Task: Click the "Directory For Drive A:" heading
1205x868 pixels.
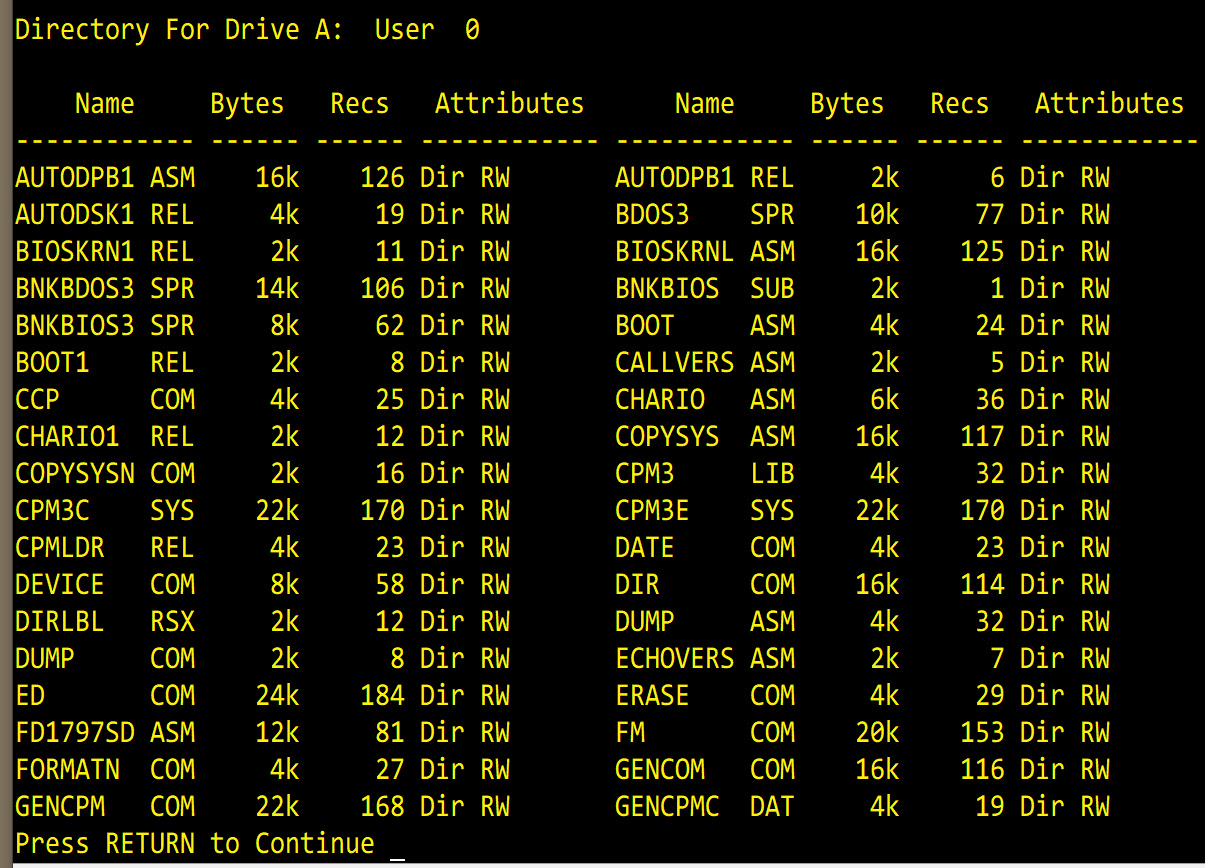Action: pos(178,30)
